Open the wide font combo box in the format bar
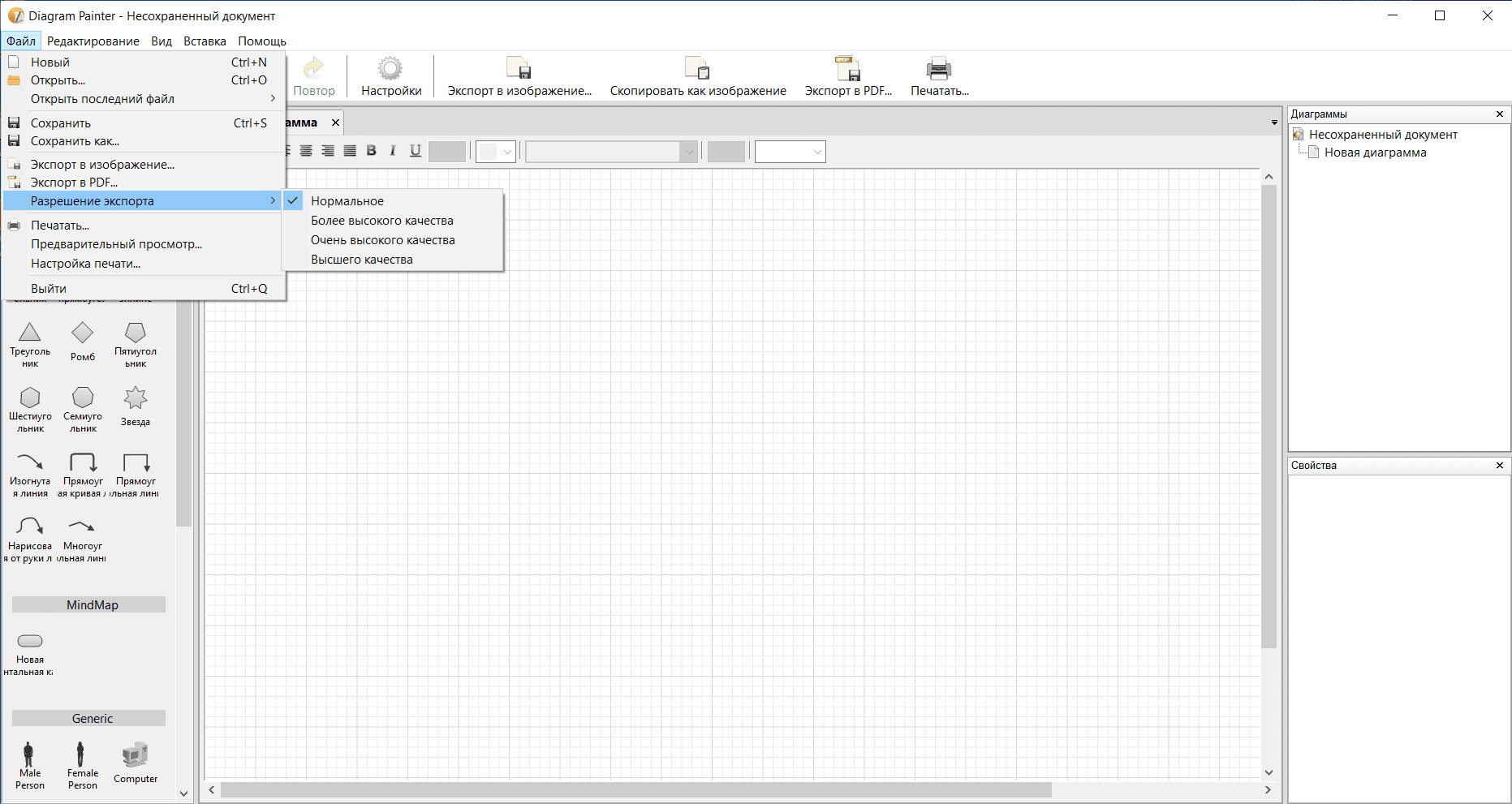 [x=612, y=152]
